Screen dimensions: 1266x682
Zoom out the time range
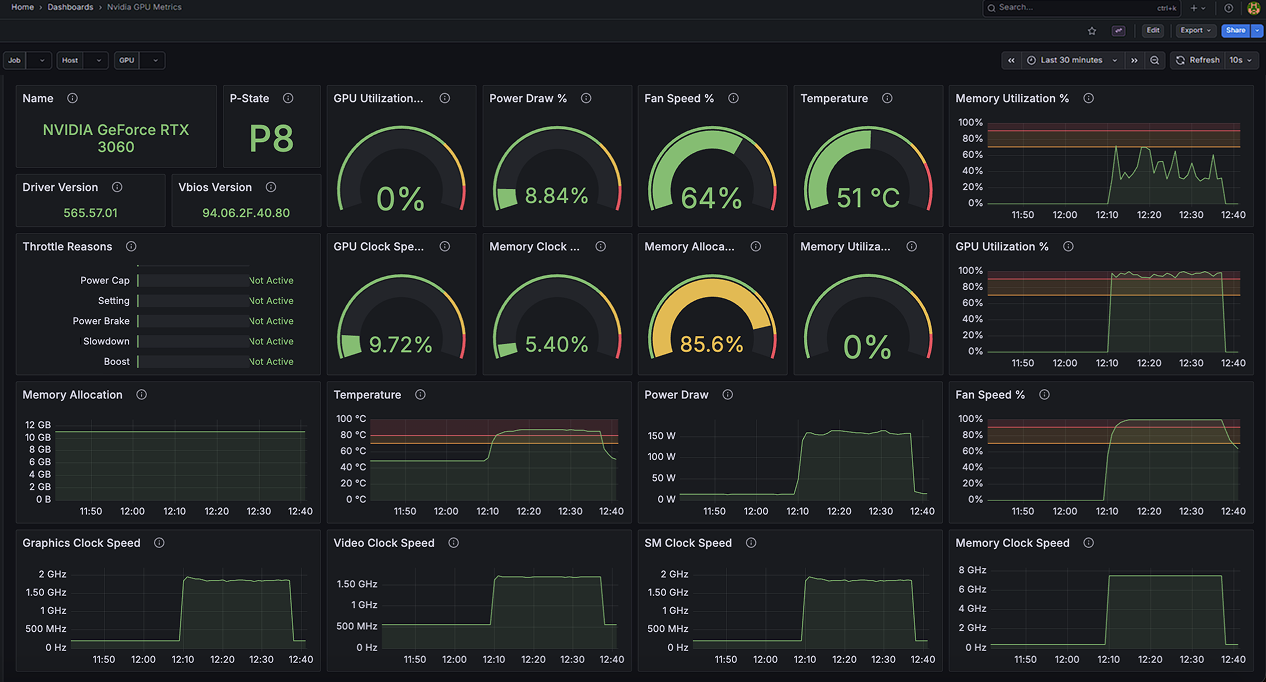click(1155, 60)
